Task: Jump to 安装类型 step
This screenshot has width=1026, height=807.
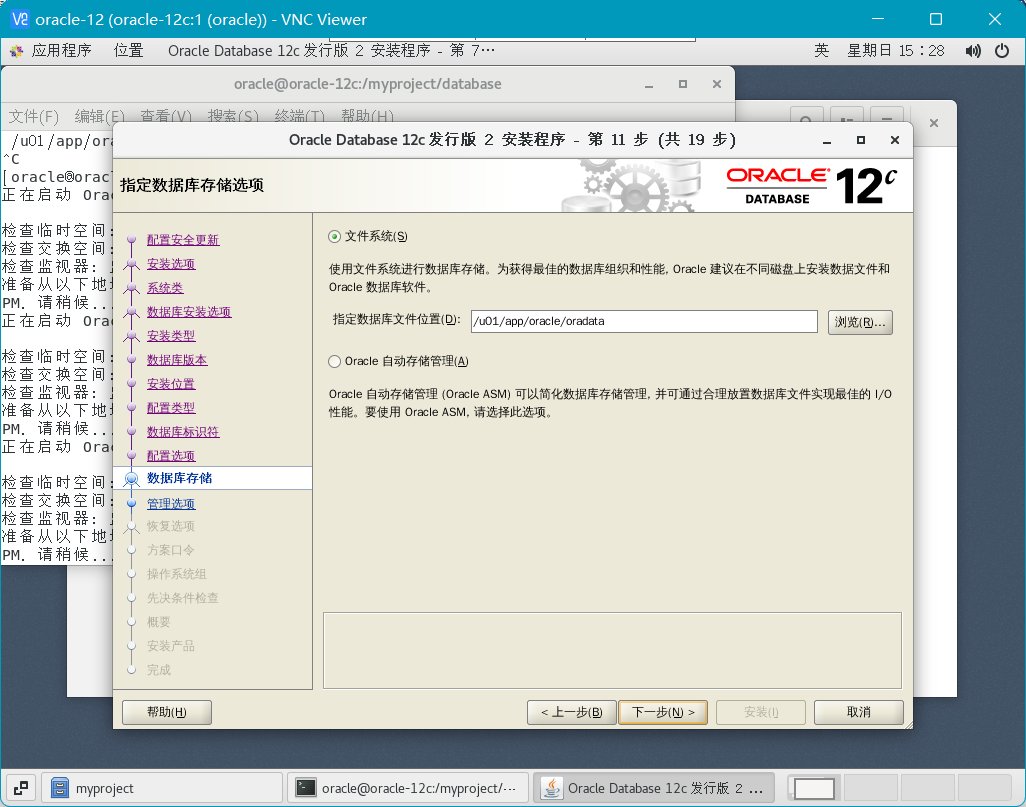Action: [171, 336]
